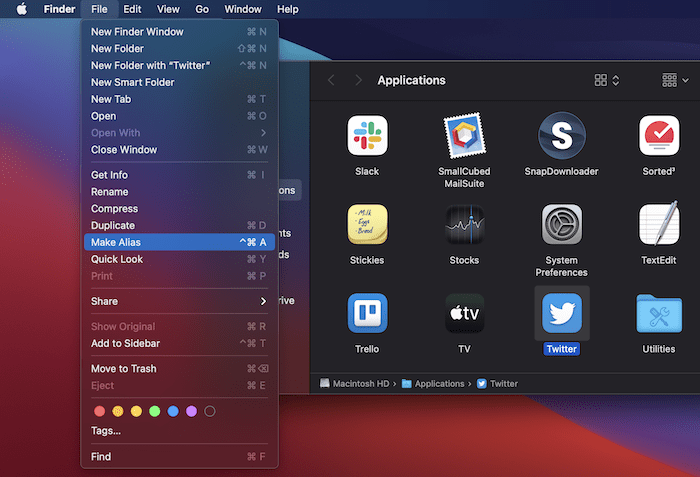Click Applications folder icon in path bar

(x=406, y=384)
